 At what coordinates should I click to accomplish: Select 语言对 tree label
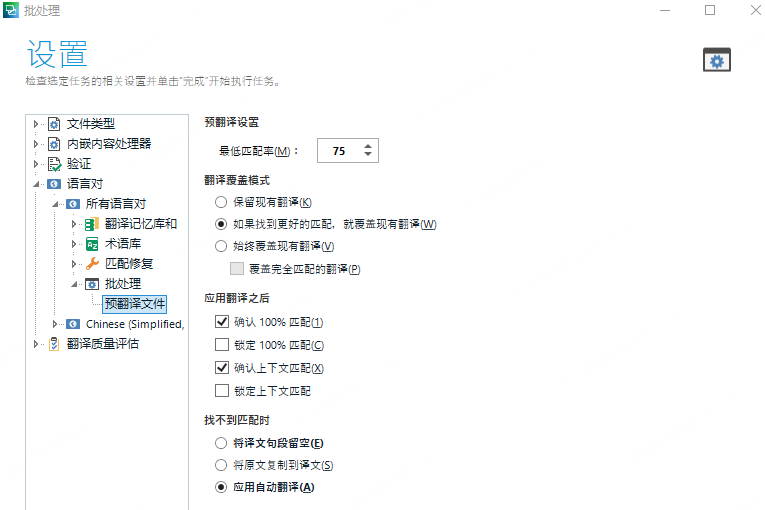point(85,184)
